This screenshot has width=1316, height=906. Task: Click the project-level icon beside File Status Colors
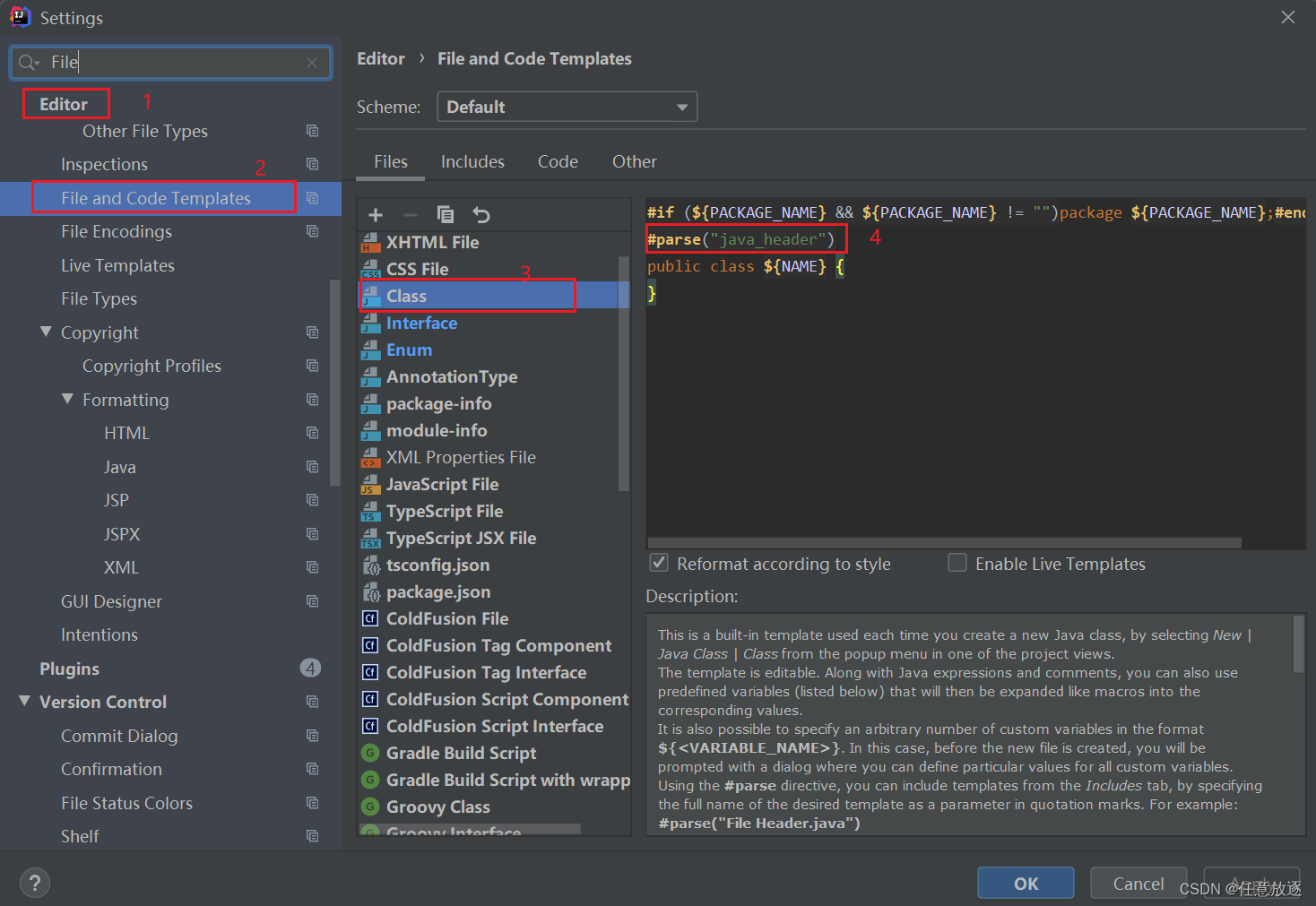312,803
